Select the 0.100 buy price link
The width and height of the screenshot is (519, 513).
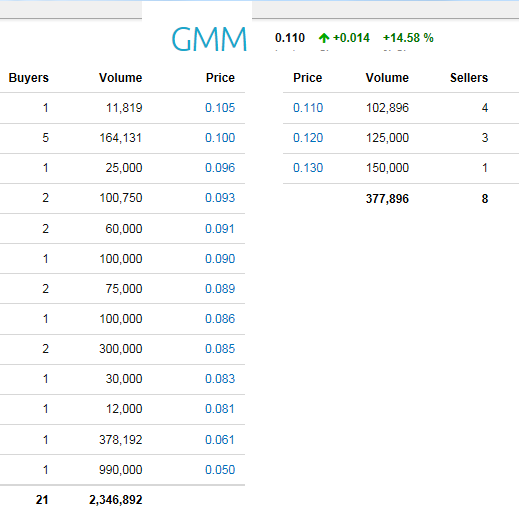point(220,138)
